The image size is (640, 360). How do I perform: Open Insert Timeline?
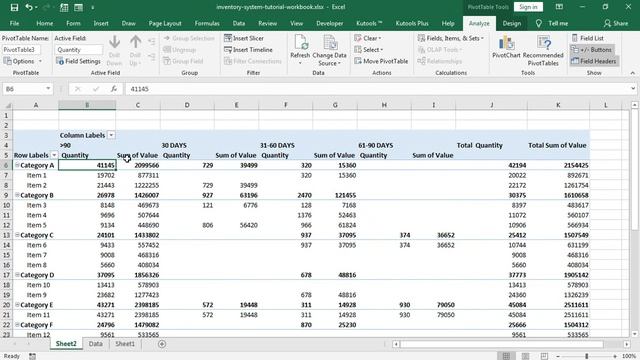(x=248, y=50)
